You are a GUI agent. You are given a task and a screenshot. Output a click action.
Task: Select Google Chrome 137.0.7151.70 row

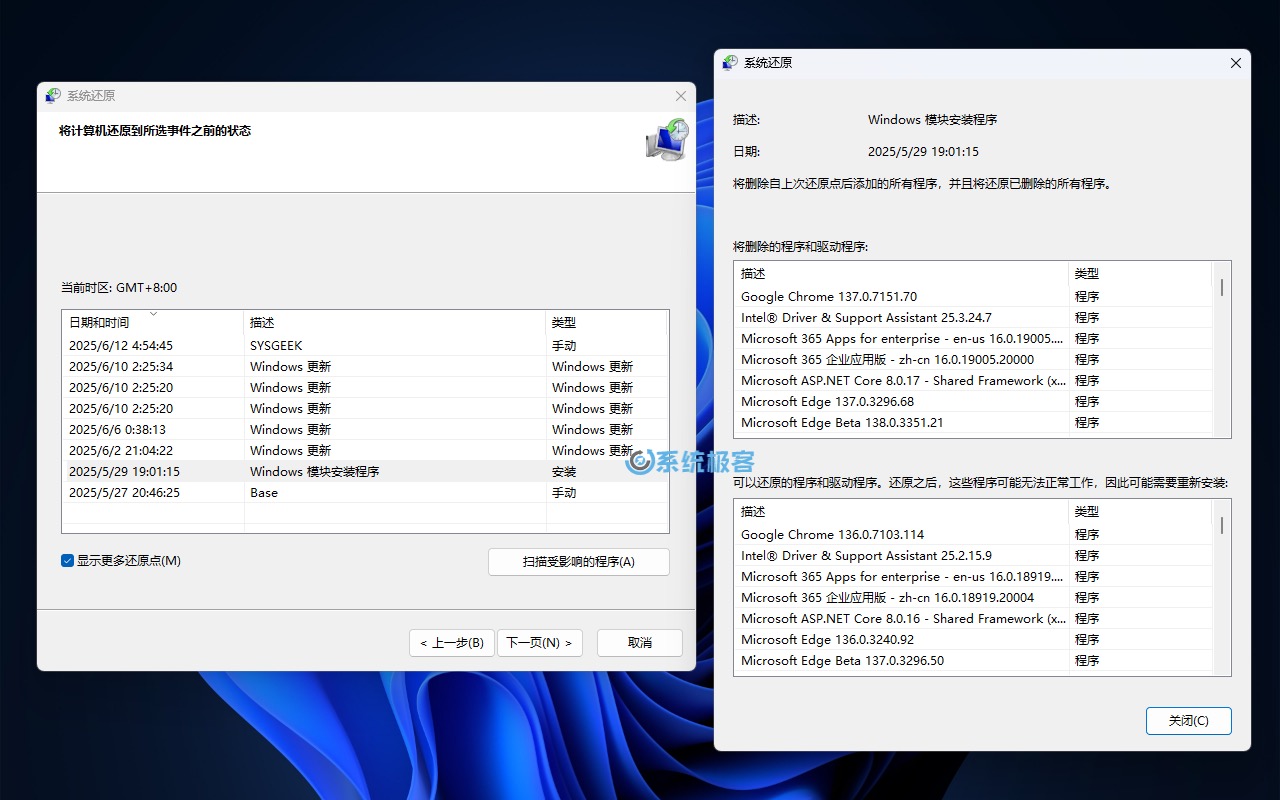(973, 297)
